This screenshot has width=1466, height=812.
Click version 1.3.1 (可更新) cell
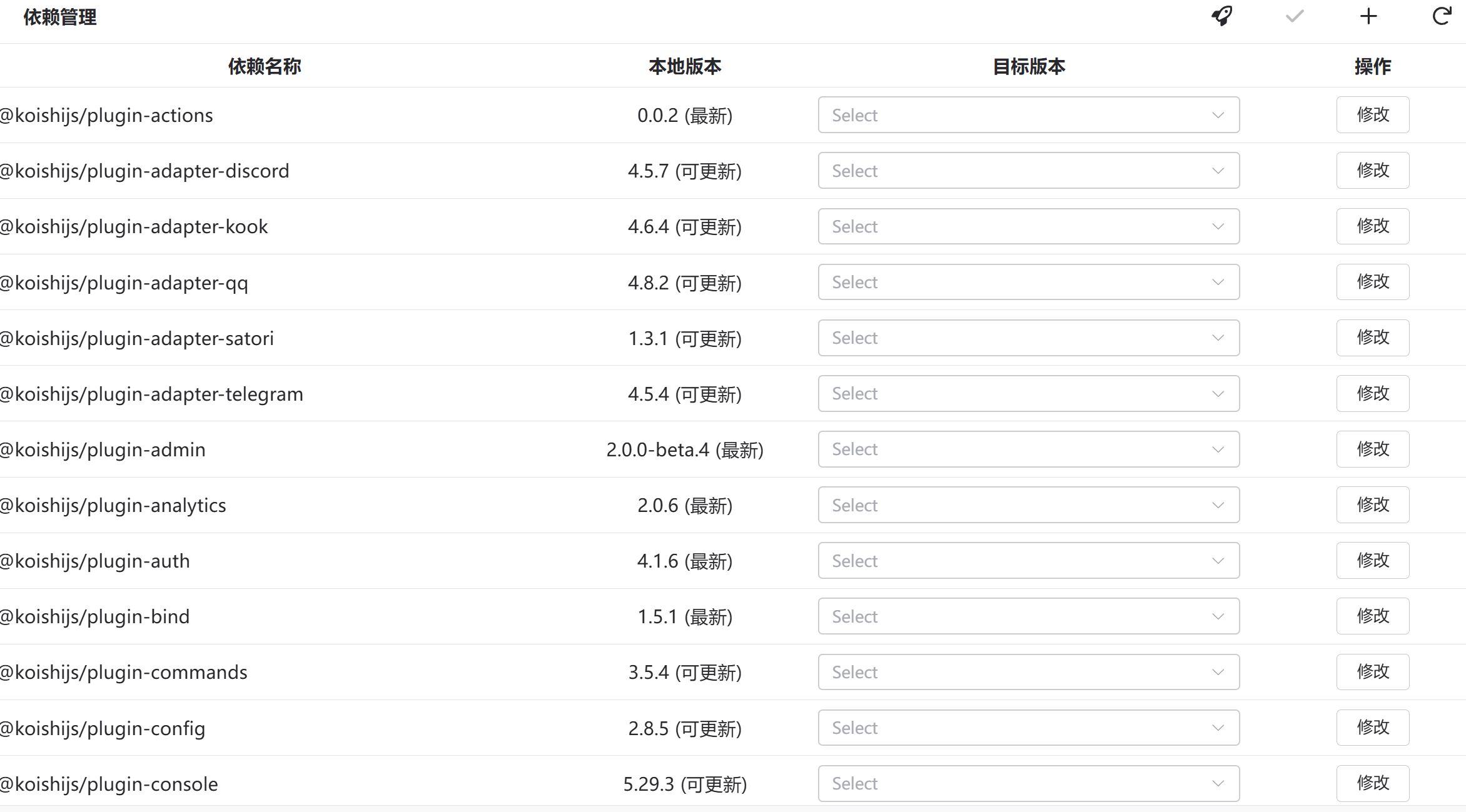coord(685,339)
